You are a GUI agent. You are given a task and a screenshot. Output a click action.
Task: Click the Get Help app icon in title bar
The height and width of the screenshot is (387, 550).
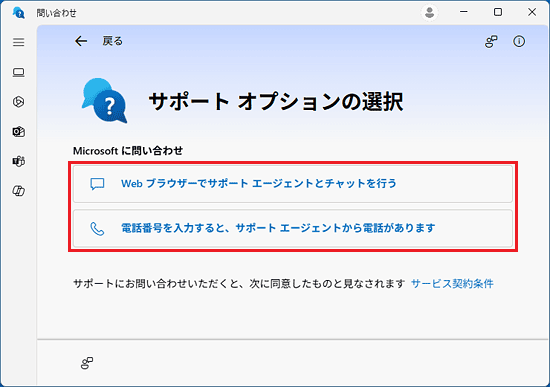pyautogui.click(x=19, y=13)
